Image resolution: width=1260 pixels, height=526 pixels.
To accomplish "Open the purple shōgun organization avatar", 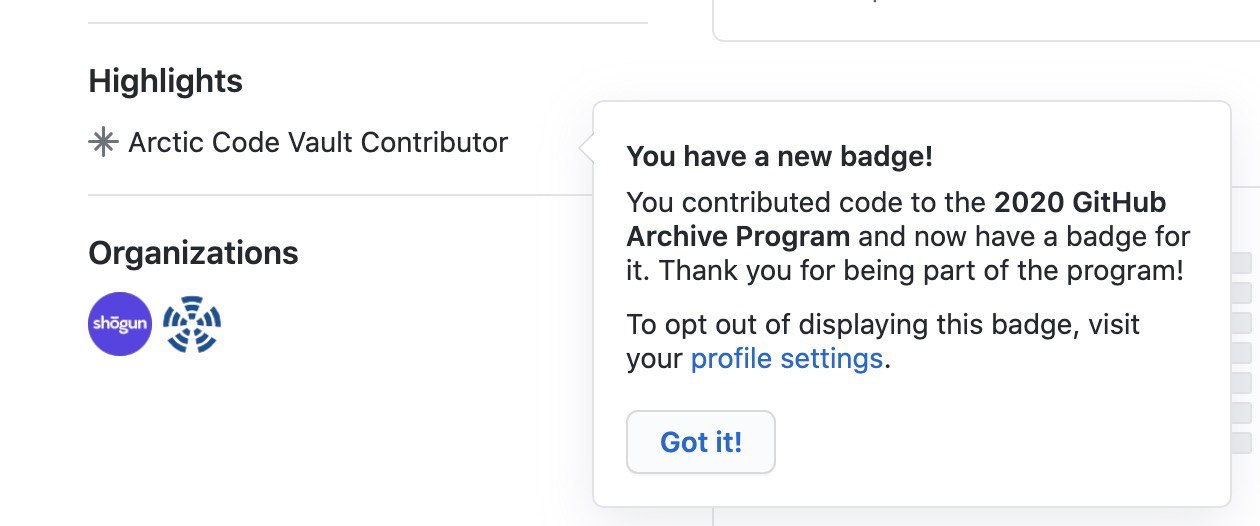I will [120, 324].
